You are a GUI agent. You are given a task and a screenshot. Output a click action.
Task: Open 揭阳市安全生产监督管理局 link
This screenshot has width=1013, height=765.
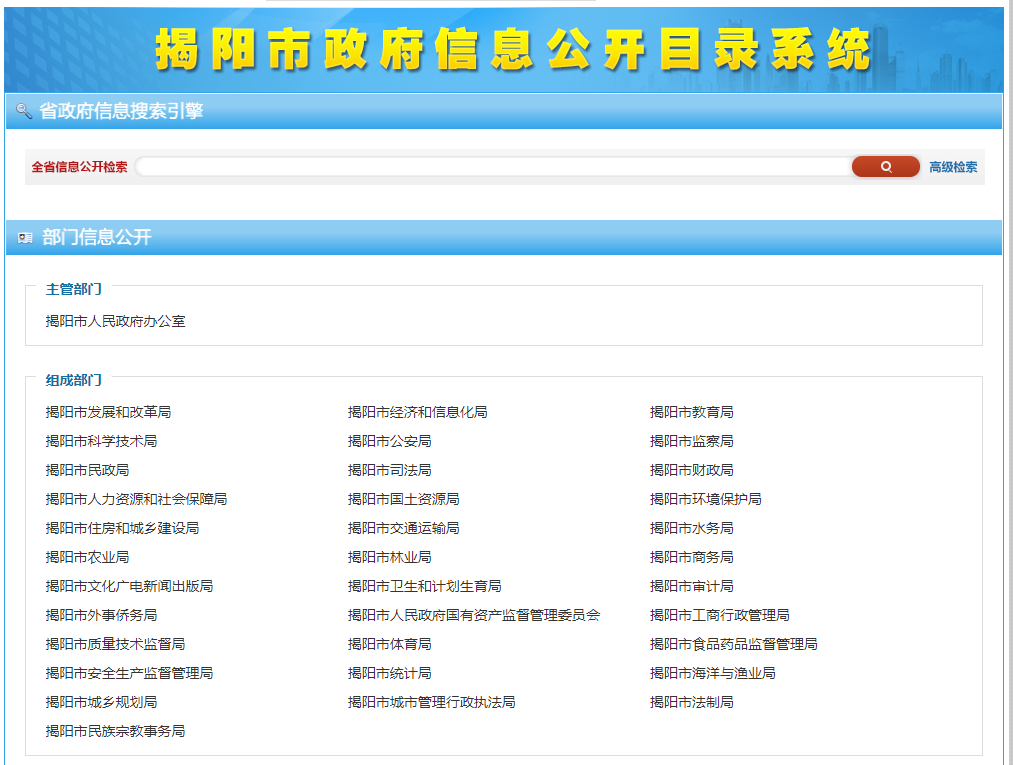(x=129, y=674)
